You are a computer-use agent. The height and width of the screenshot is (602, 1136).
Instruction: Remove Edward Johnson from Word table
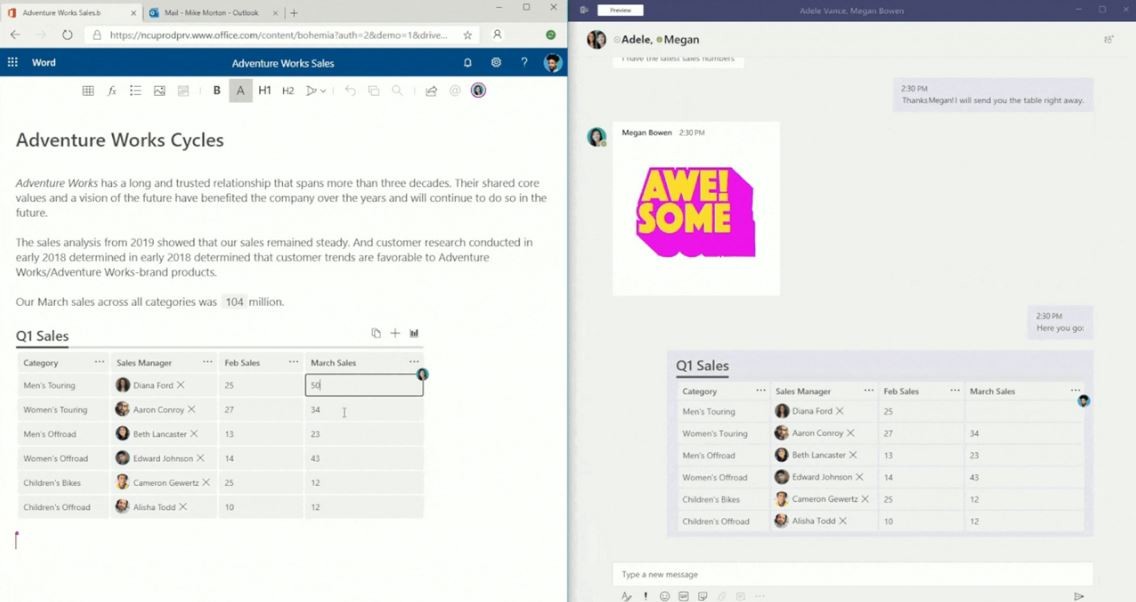(x=201, y=458)
